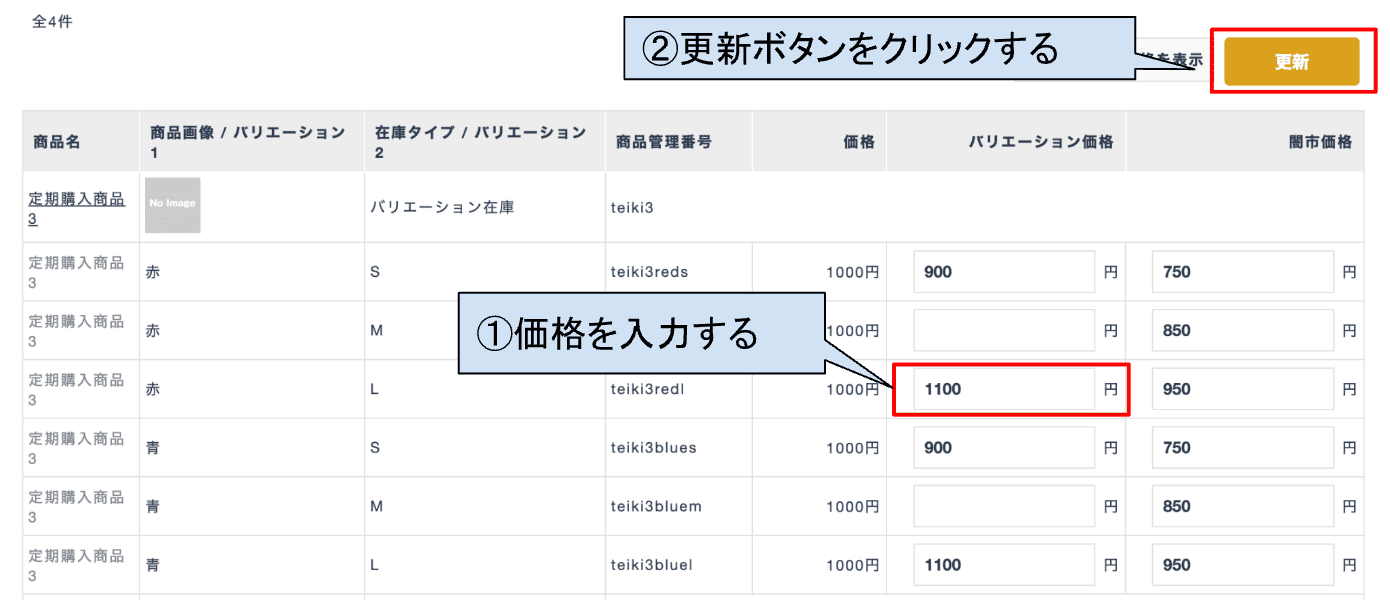This screenshot has width=1390, height=610.
Task: Focus 闇市価格 field showing 850 for 赤 M
Action: point(1242,331)
